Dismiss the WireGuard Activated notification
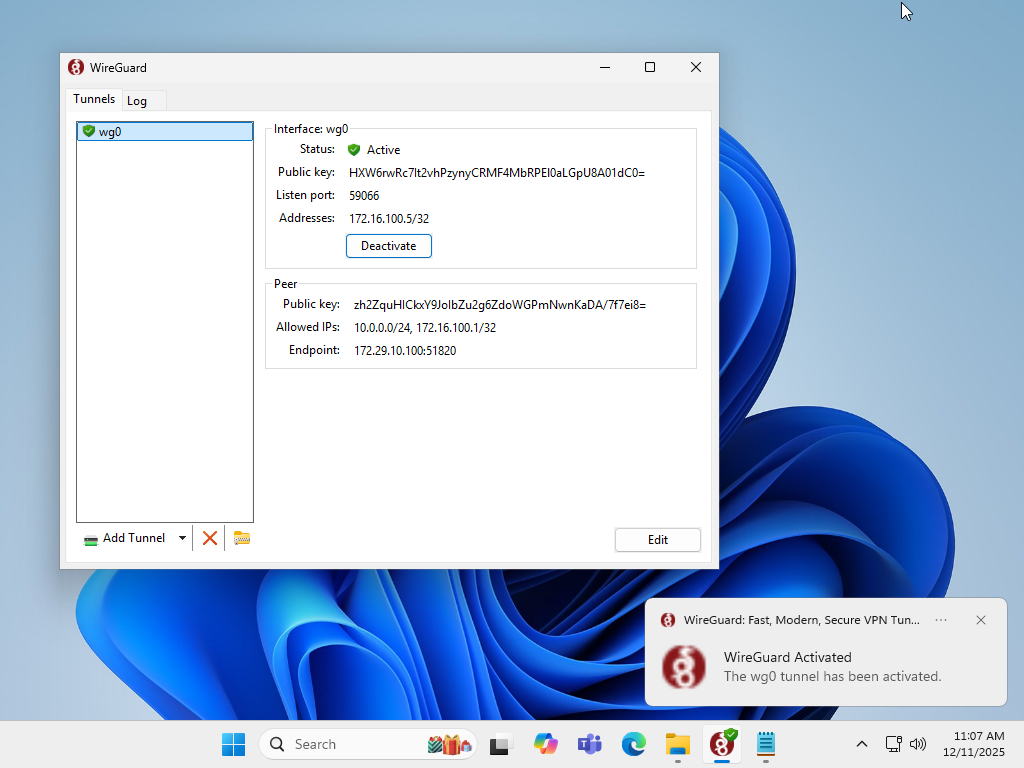 pyautogui.click(x=981, y=620)
